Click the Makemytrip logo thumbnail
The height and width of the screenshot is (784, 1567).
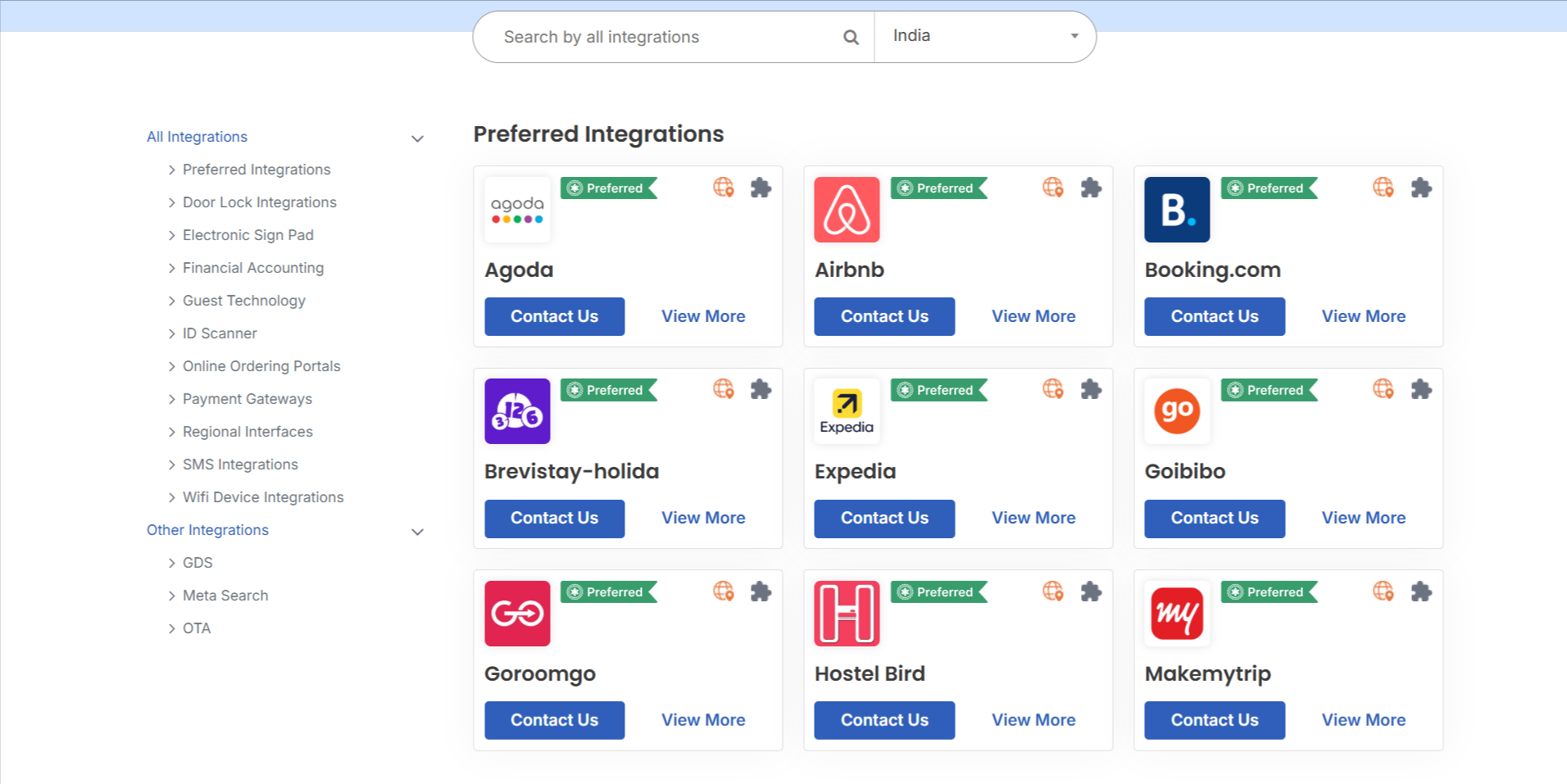point(1177,614)
